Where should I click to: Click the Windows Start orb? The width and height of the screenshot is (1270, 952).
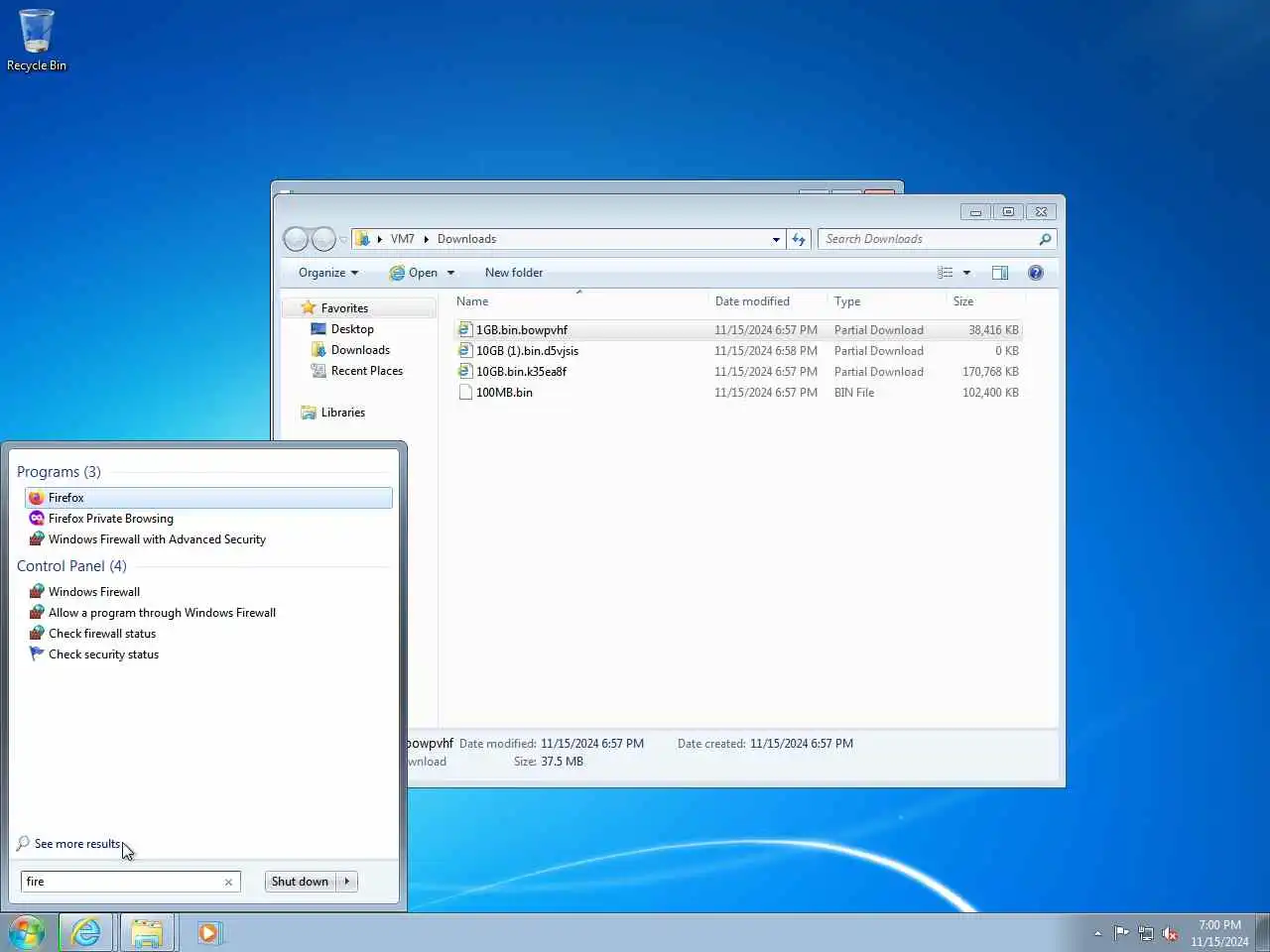click(x=27, y=933)
